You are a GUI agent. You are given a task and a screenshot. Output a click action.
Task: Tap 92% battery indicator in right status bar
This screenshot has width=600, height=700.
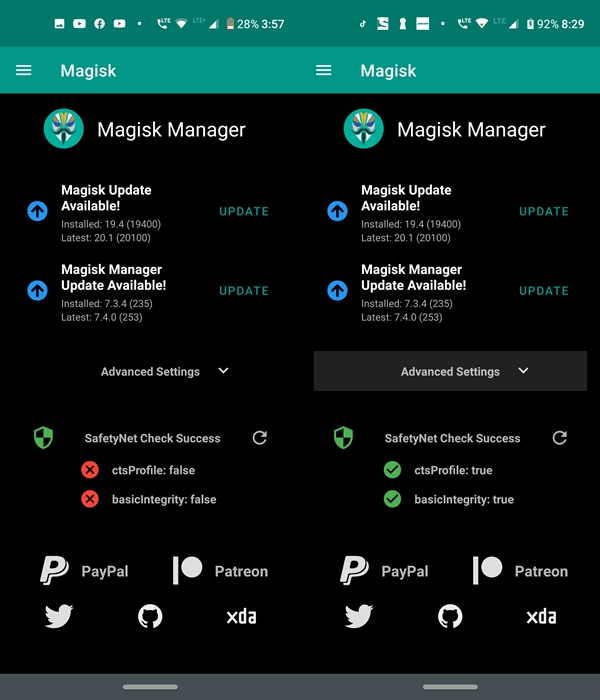(x=543, y=24)
